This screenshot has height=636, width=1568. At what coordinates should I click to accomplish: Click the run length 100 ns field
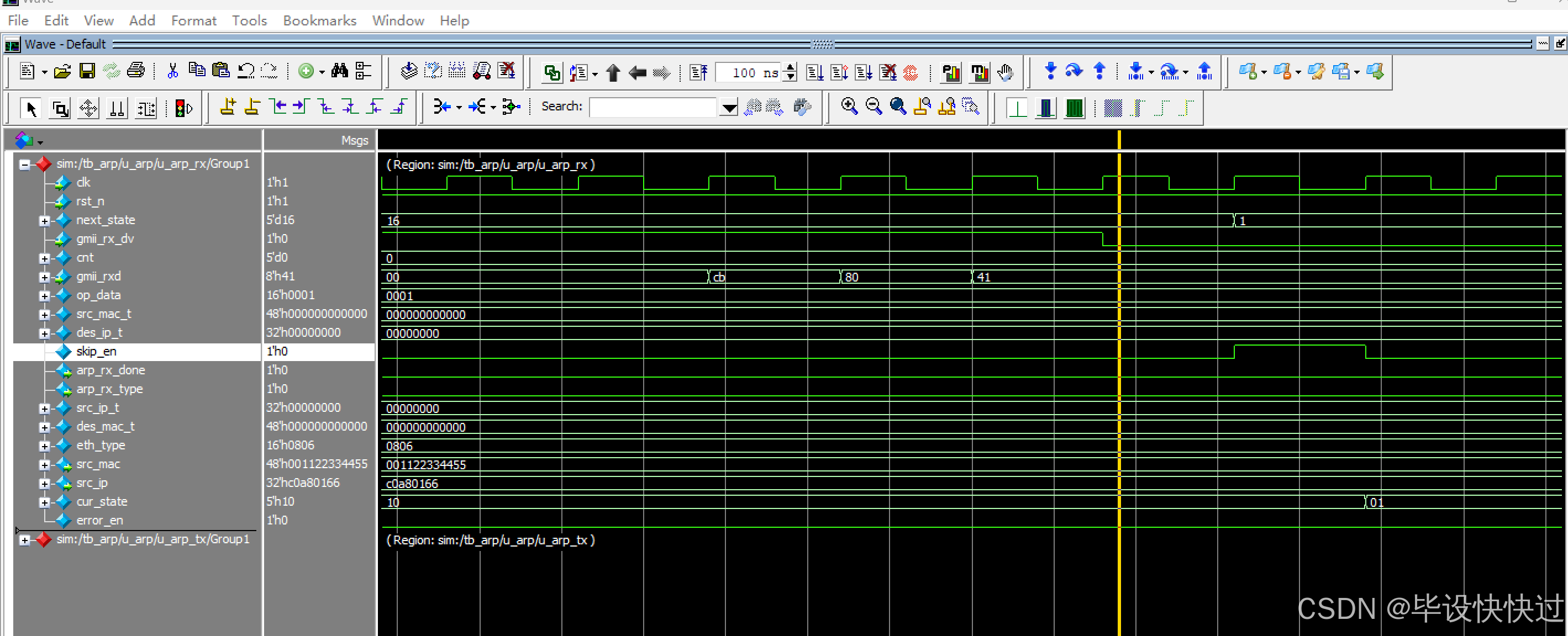(x=748, y=73)
